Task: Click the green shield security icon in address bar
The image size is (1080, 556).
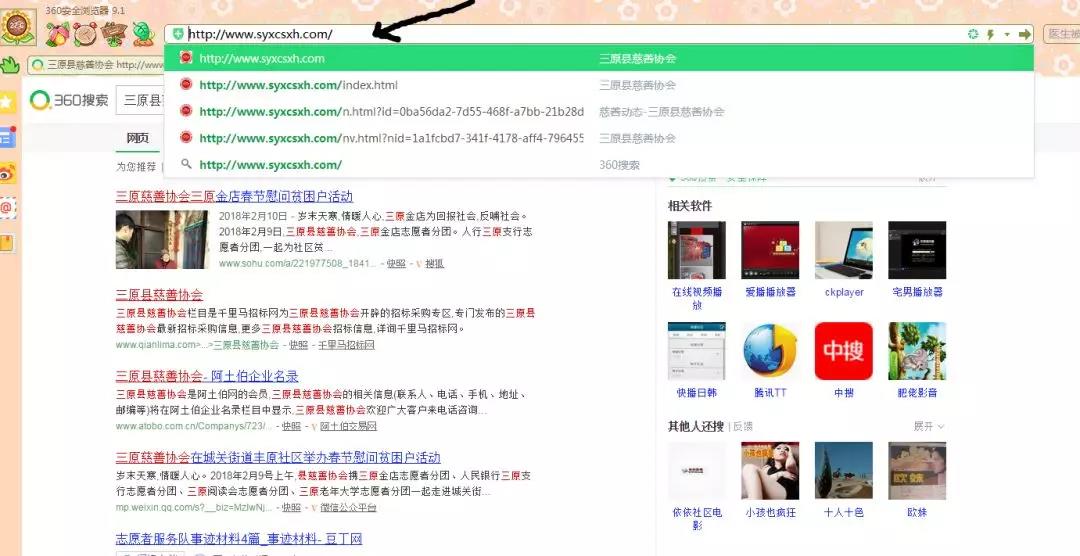Action: tap(178, 34)
